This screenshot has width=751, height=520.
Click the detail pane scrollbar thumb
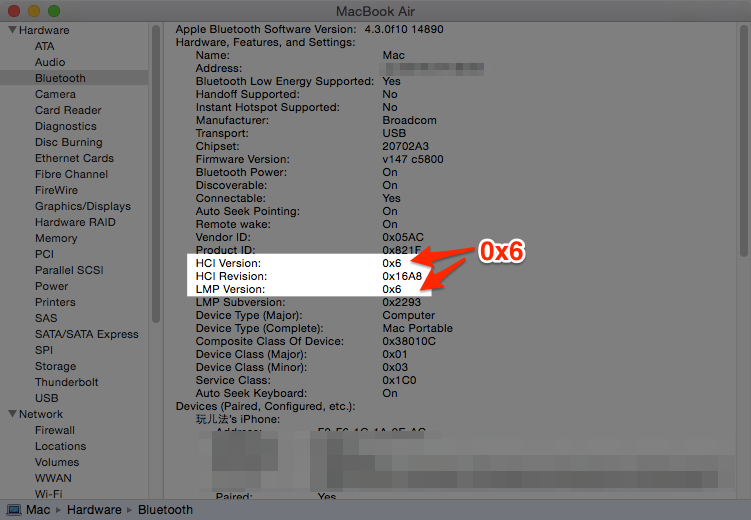point(744,141)
